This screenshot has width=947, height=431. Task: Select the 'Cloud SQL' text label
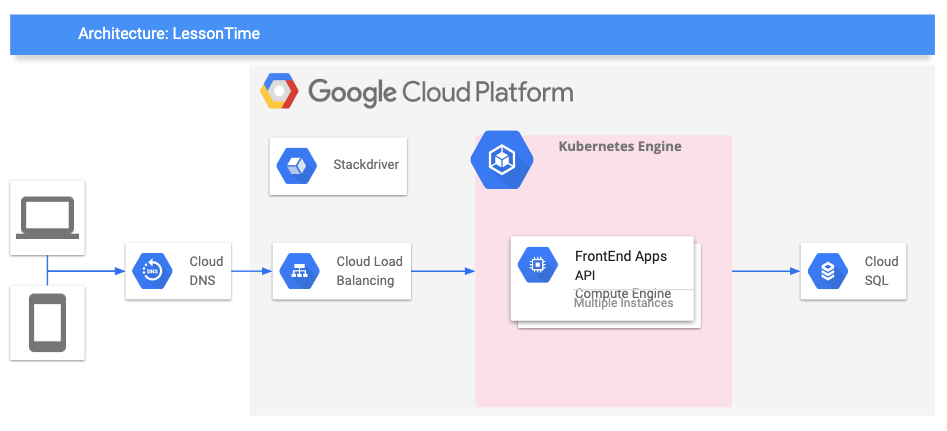click(x=881, y=271)
